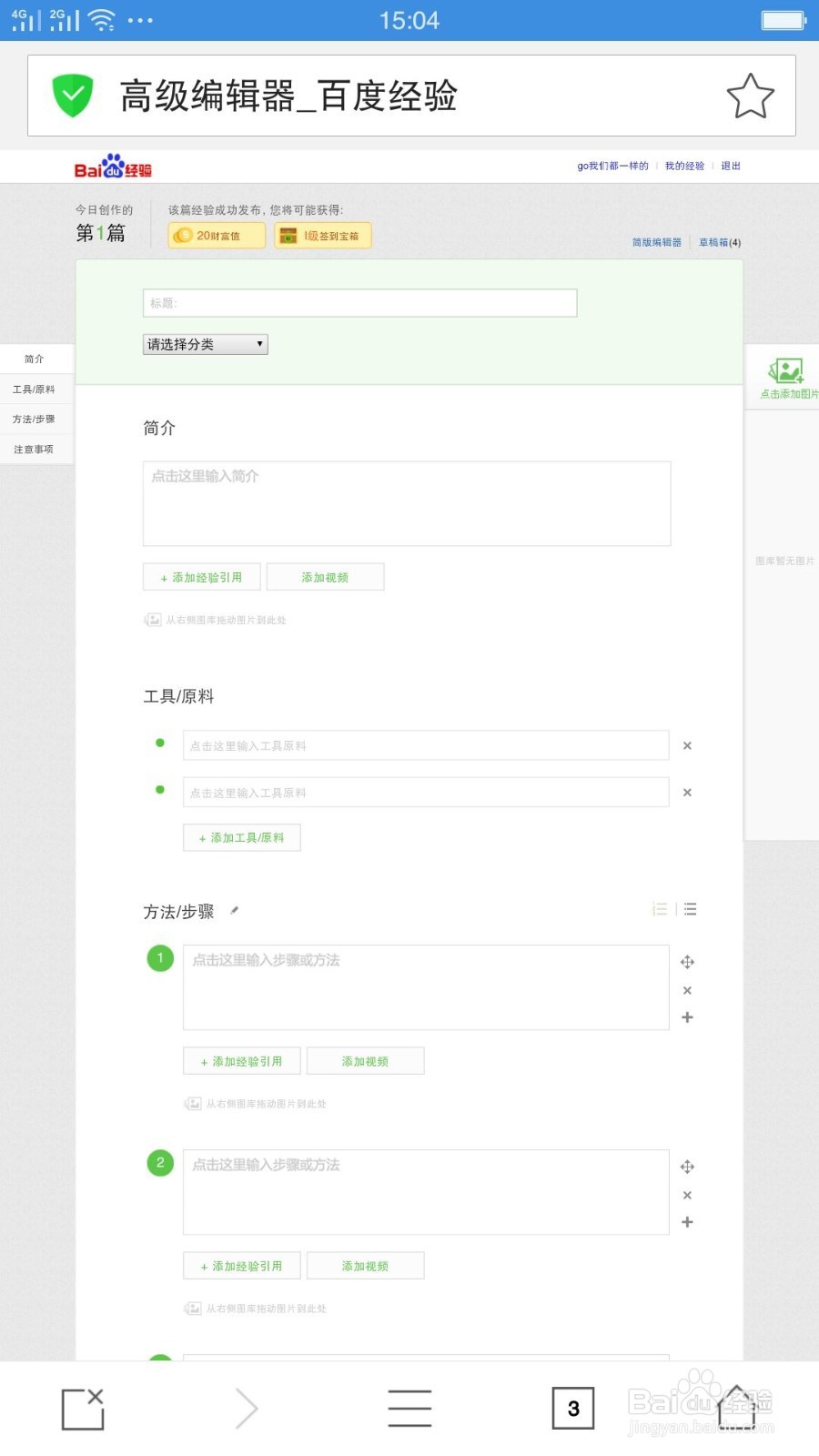This screenshot has width=819, height=1456.
Task: Click the move handle for step 2
Action: [688, 1167]
